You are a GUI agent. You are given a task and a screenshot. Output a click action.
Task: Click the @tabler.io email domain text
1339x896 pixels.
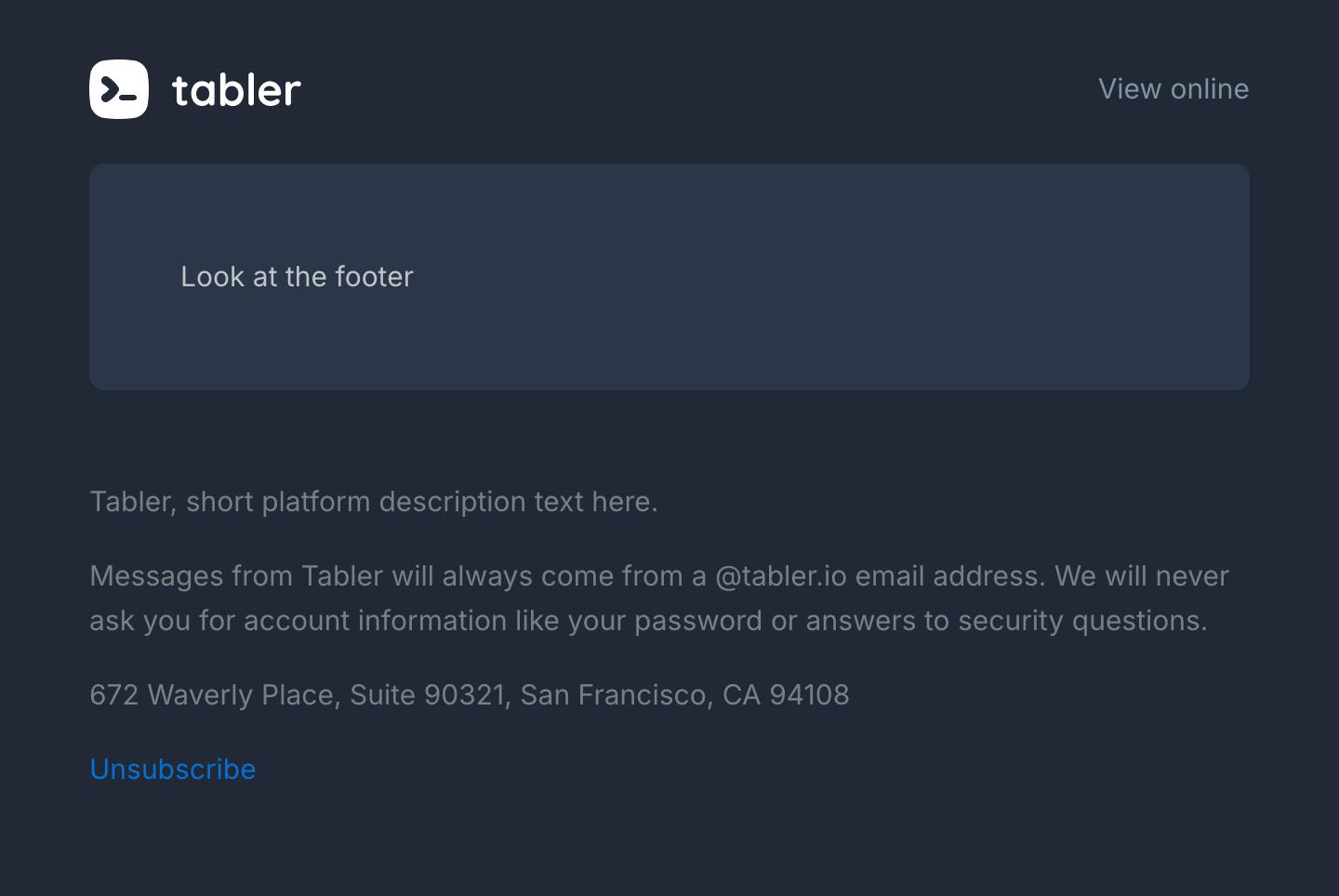781,576
